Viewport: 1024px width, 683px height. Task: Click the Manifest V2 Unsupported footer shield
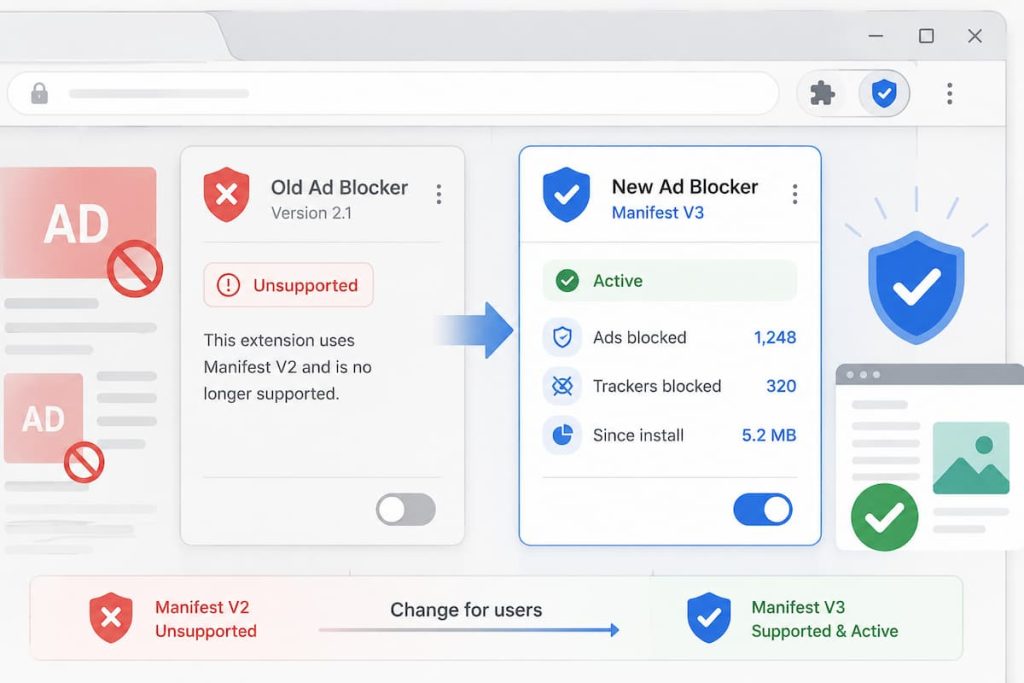[x=111, y=618]
